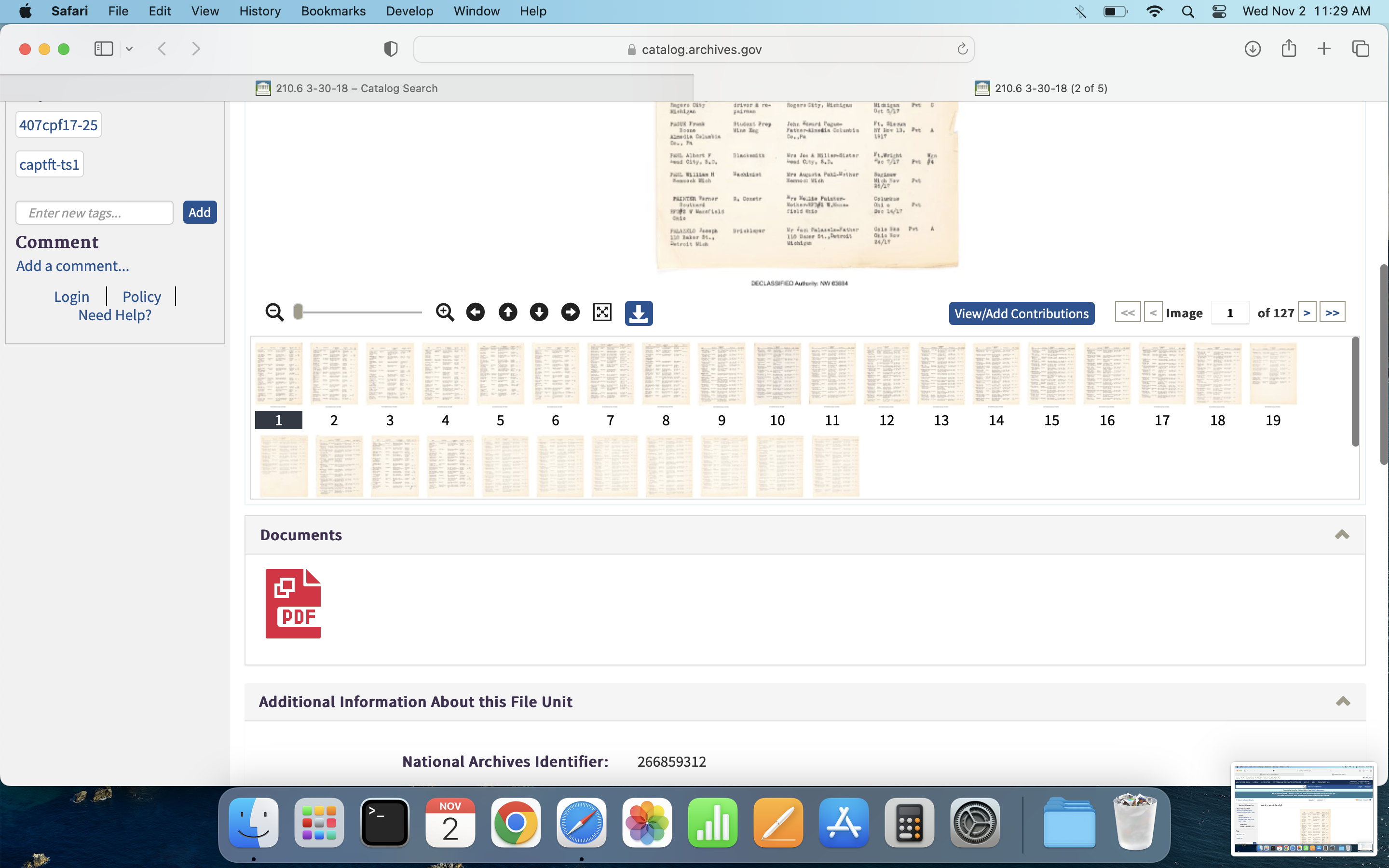
Task: Click the zoom out magnifier icon
Action: click(274, 312)
